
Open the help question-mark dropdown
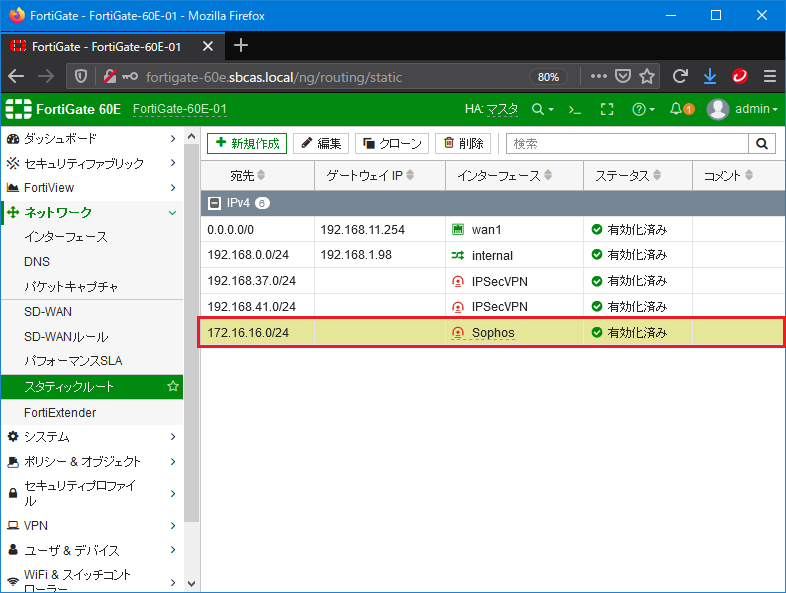click(x=643, y=109)
